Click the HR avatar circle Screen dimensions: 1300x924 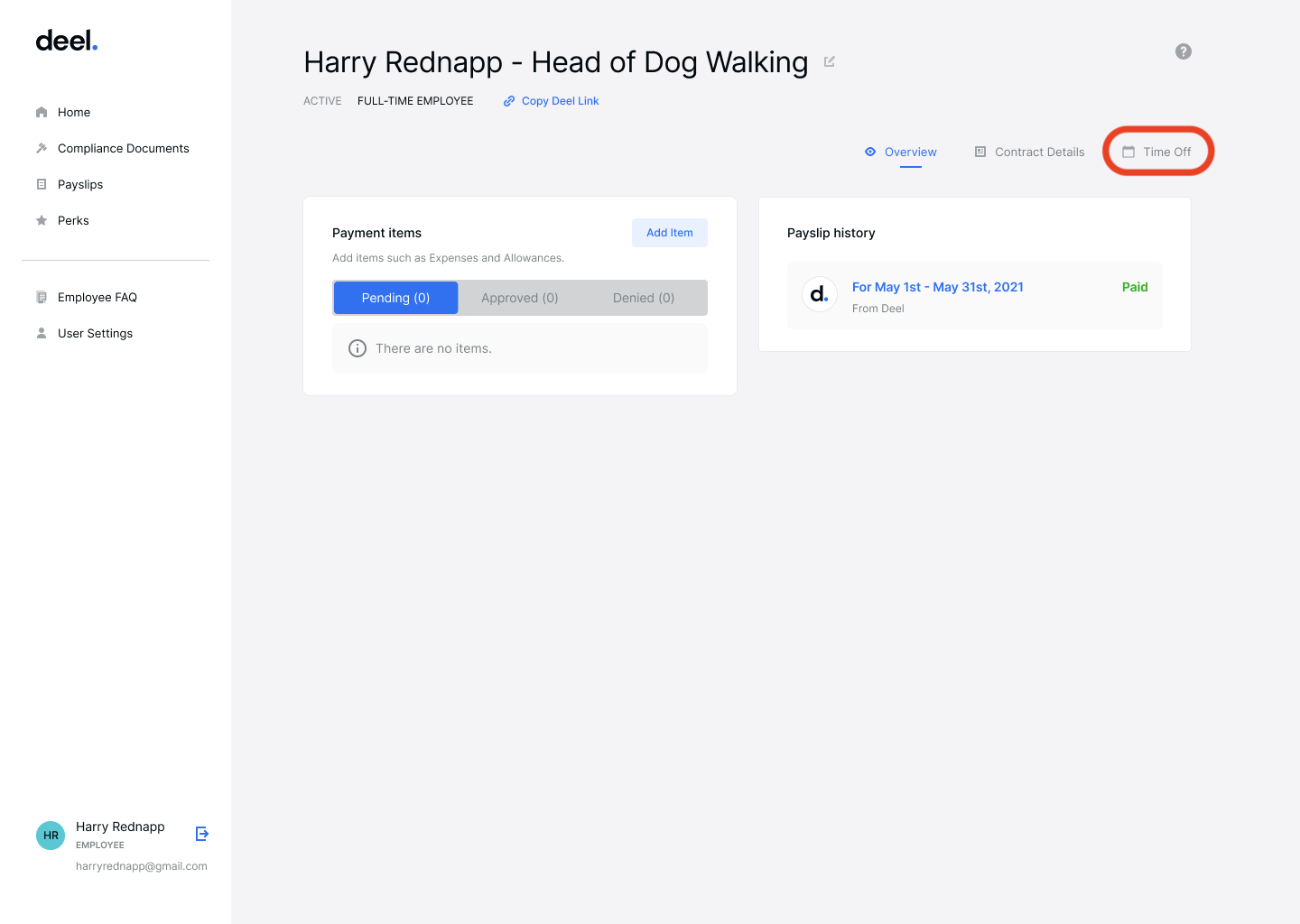point(51,836)
